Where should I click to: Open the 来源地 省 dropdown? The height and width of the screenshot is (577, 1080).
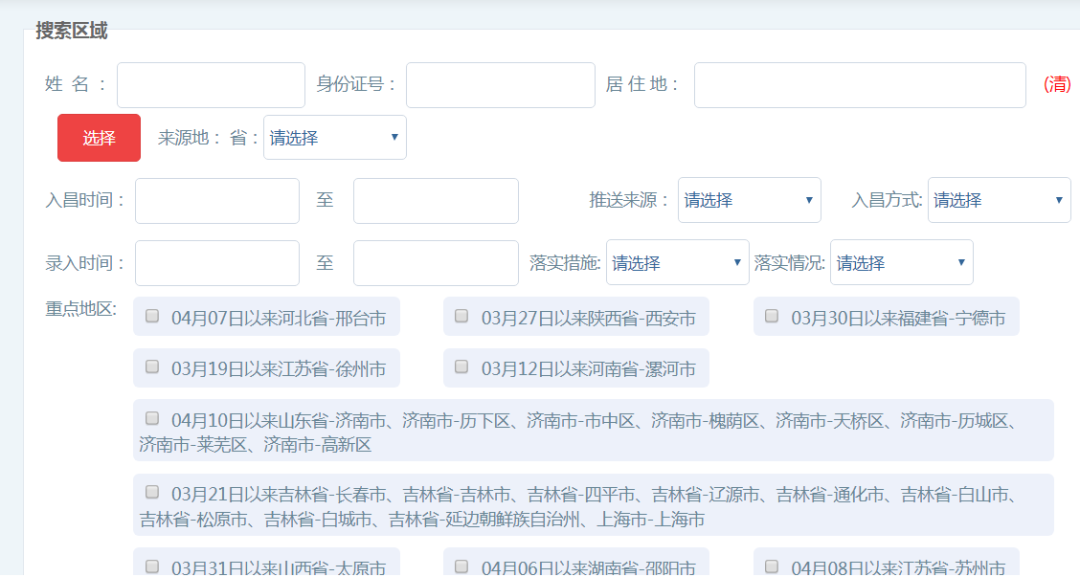tap(334, 138)
